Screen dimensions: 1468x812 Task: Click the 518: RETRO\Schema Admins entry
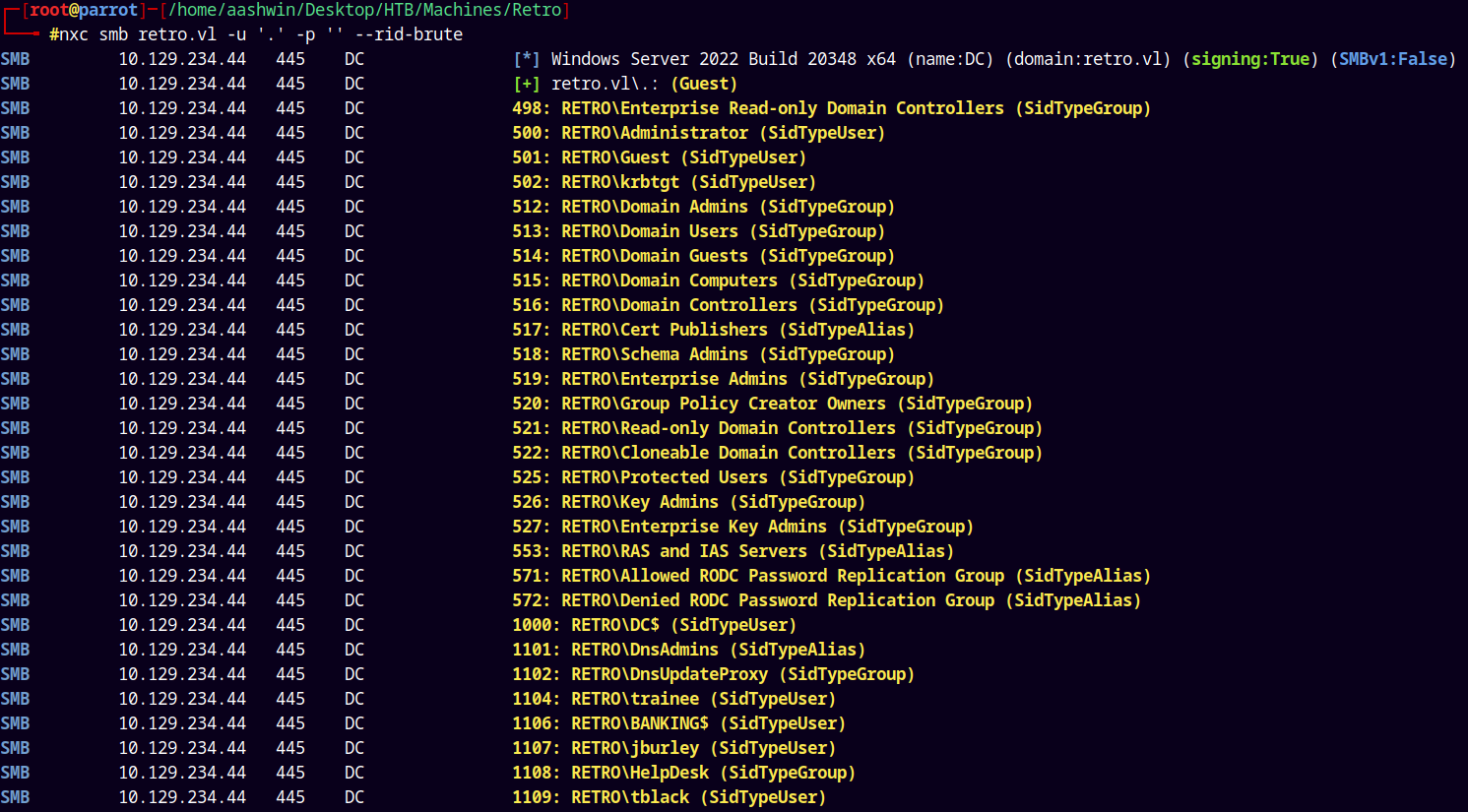click(703, 354)
